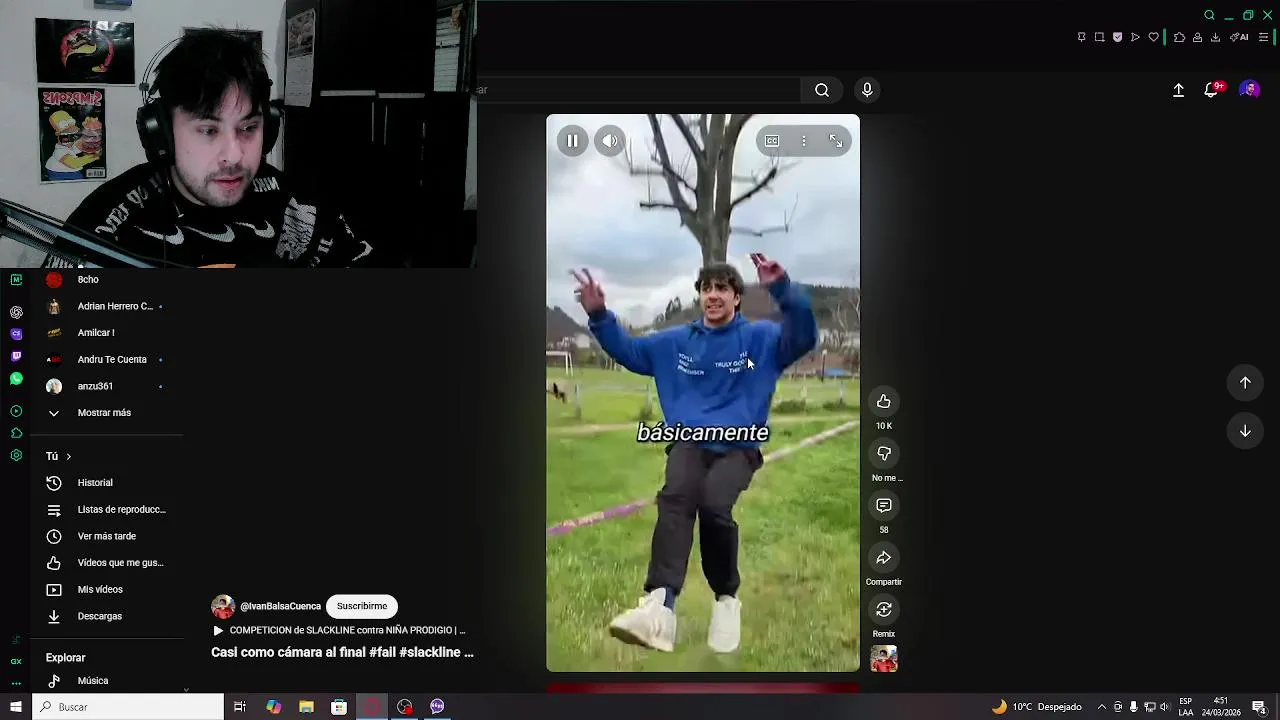The width and height of the screenshot is (1280, 720).
Task: Open Task View on the taskbar
Action: click(x=240, y=707)
